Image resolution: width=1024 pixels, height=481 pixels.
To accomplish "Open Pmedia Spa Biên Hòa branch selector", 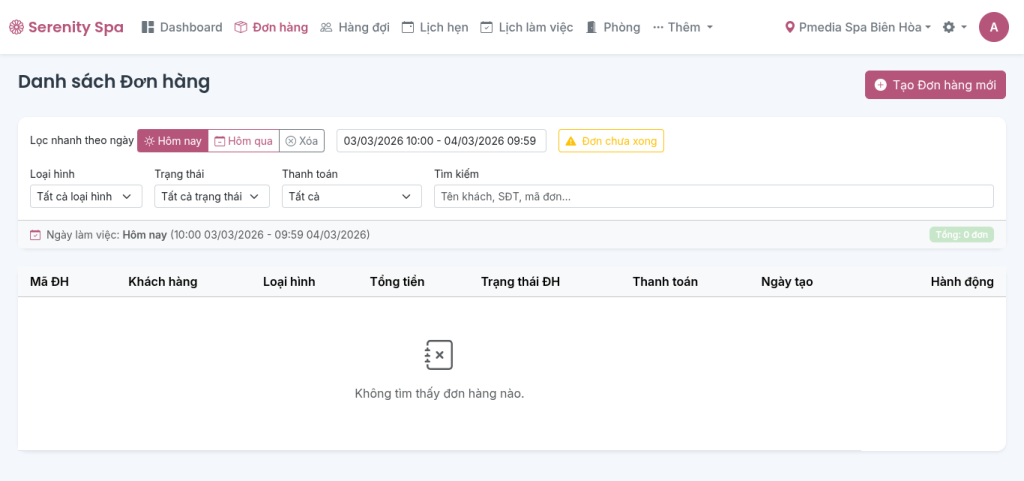I will pos(858,27).
